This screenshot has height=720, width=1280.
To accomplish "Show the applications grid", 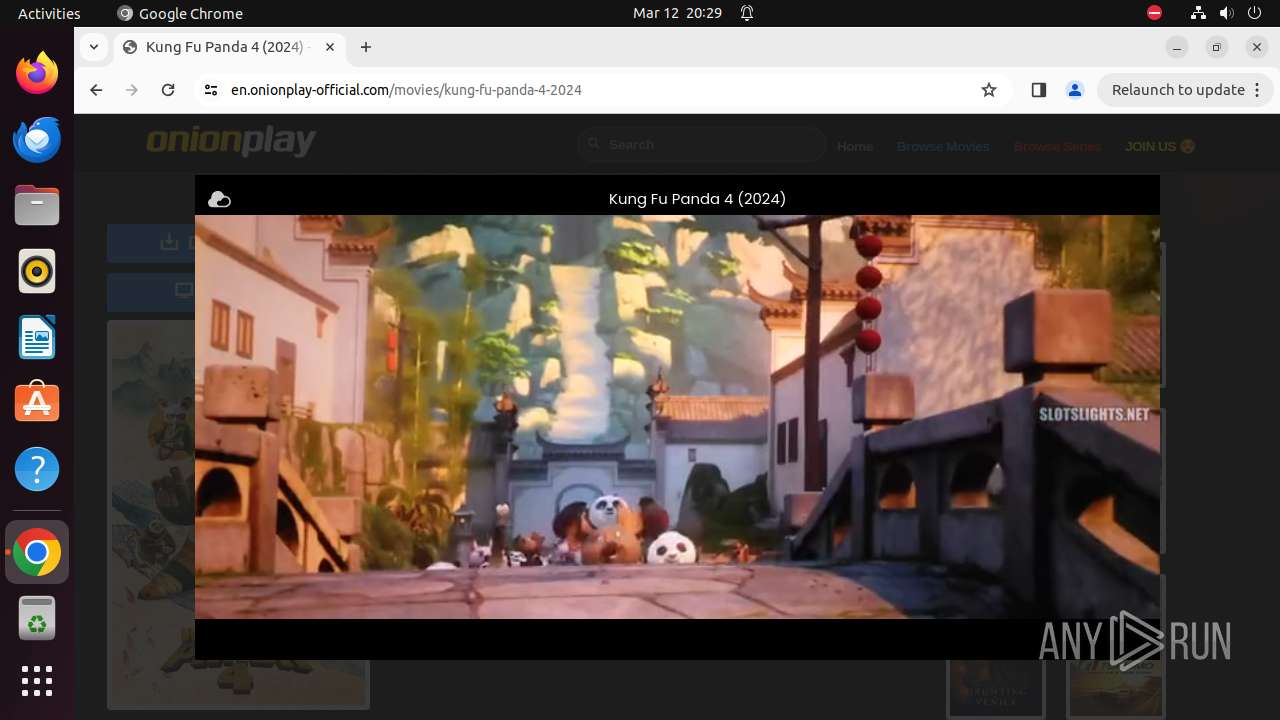I will 37,681.
